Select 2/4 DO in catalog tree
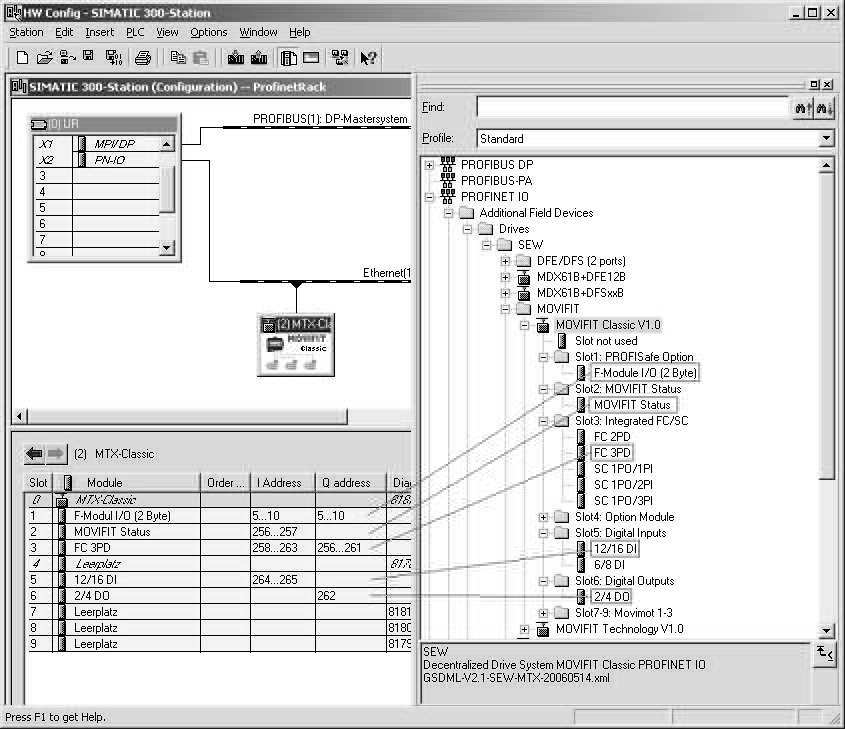 click(x=612, y=597)
